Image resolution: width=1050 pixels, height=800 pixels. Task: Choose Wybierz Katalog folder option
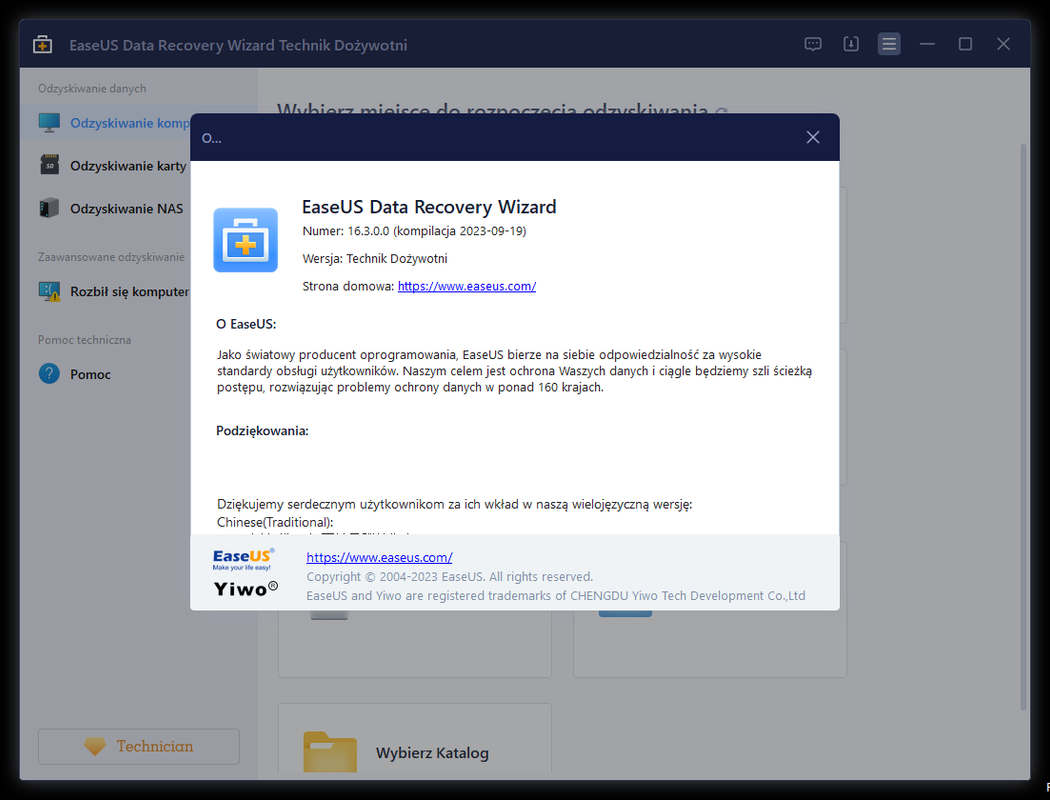[415, 738]
